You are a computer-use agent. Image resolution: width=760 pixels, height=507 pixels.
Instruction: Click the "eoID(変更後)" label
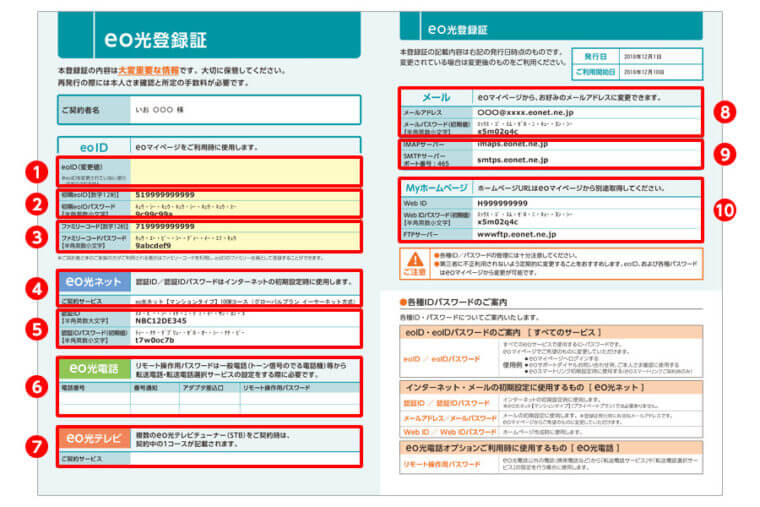coord(82,167)
